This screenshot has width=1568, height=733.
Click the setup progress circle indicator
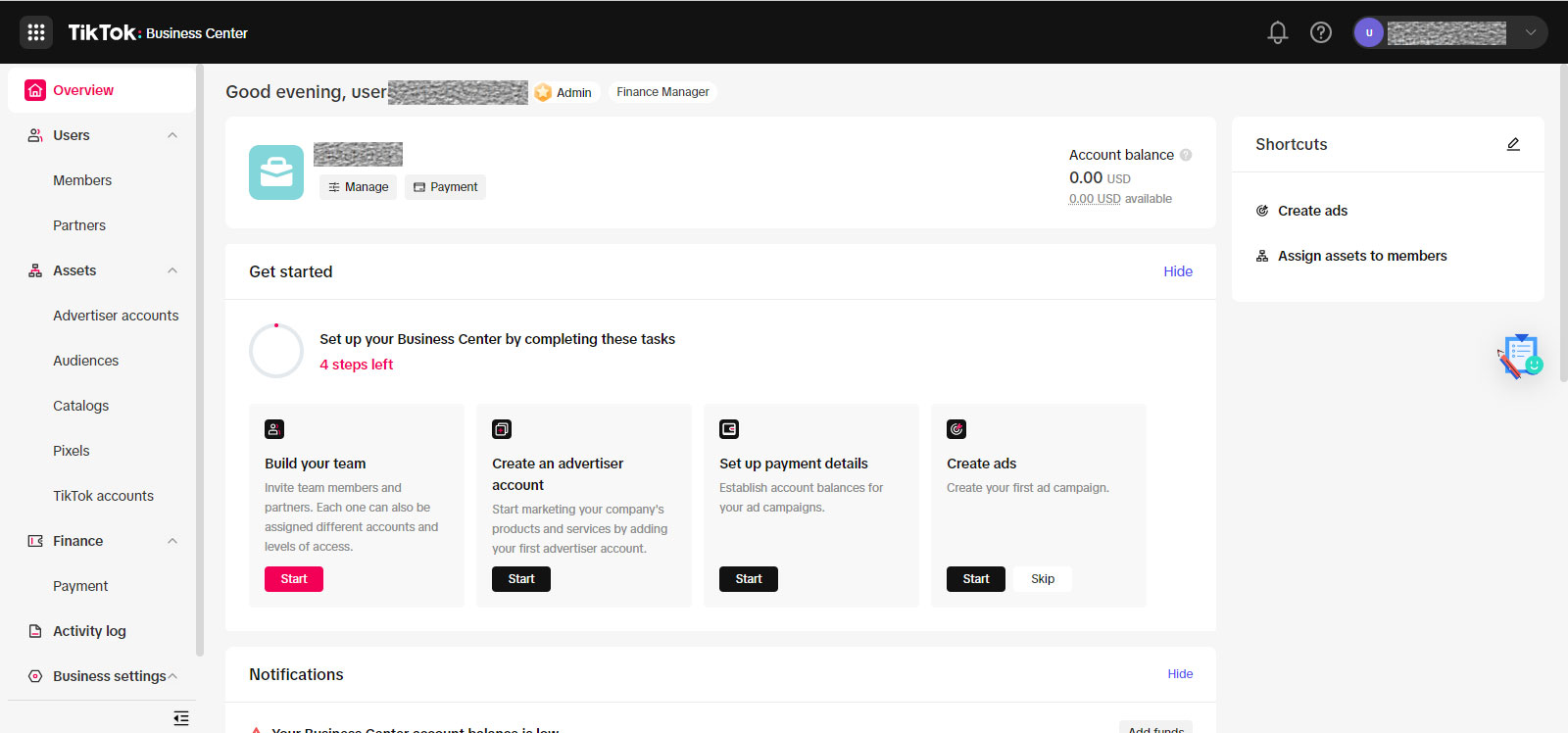[x=276, y=351]
